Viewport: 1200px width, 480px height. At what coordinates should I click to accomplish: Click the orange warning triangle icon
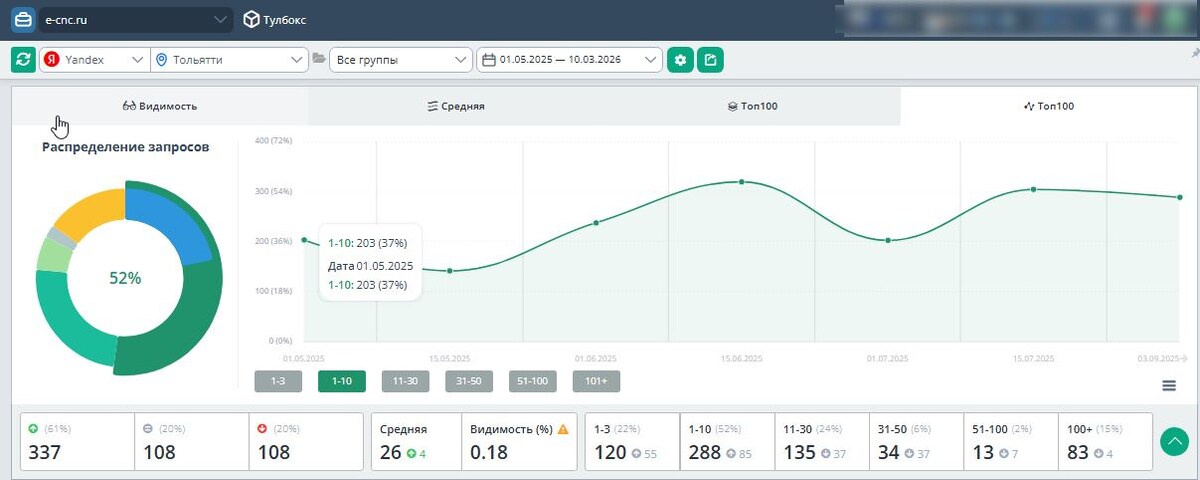coord(563,429)
